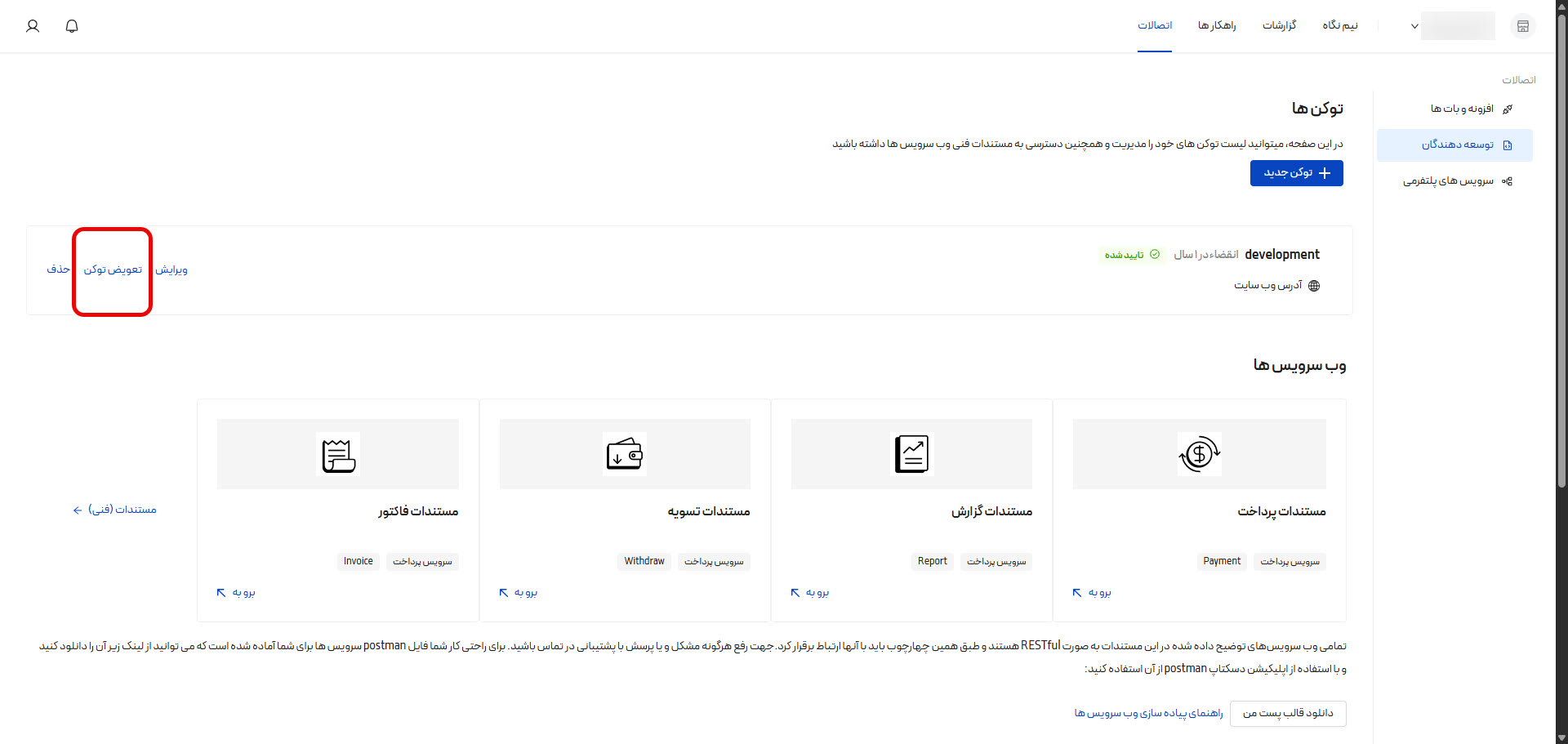The image size is (1568, 744).
Task: Click the nodes icon beside سرویس های پلتفرمی
Action: coord(1508,180)
